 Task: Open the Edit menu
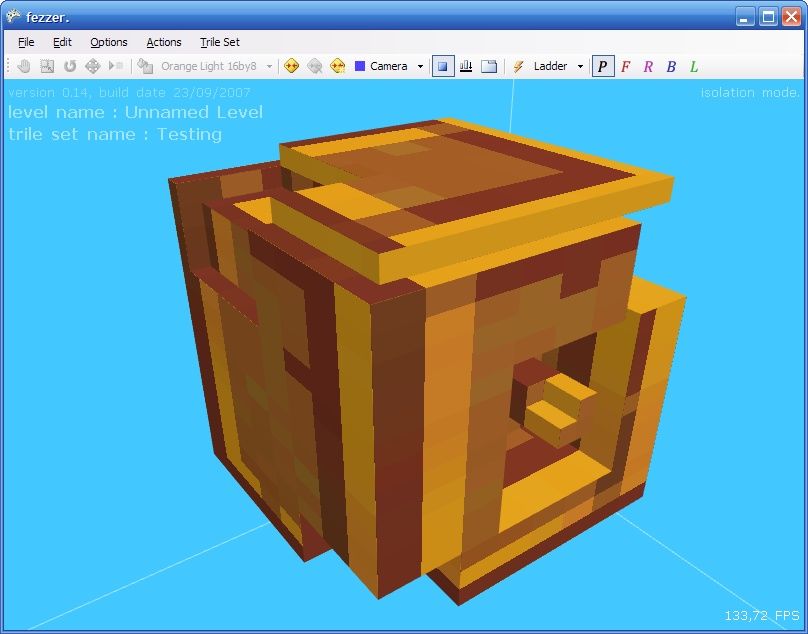[62, 42]
